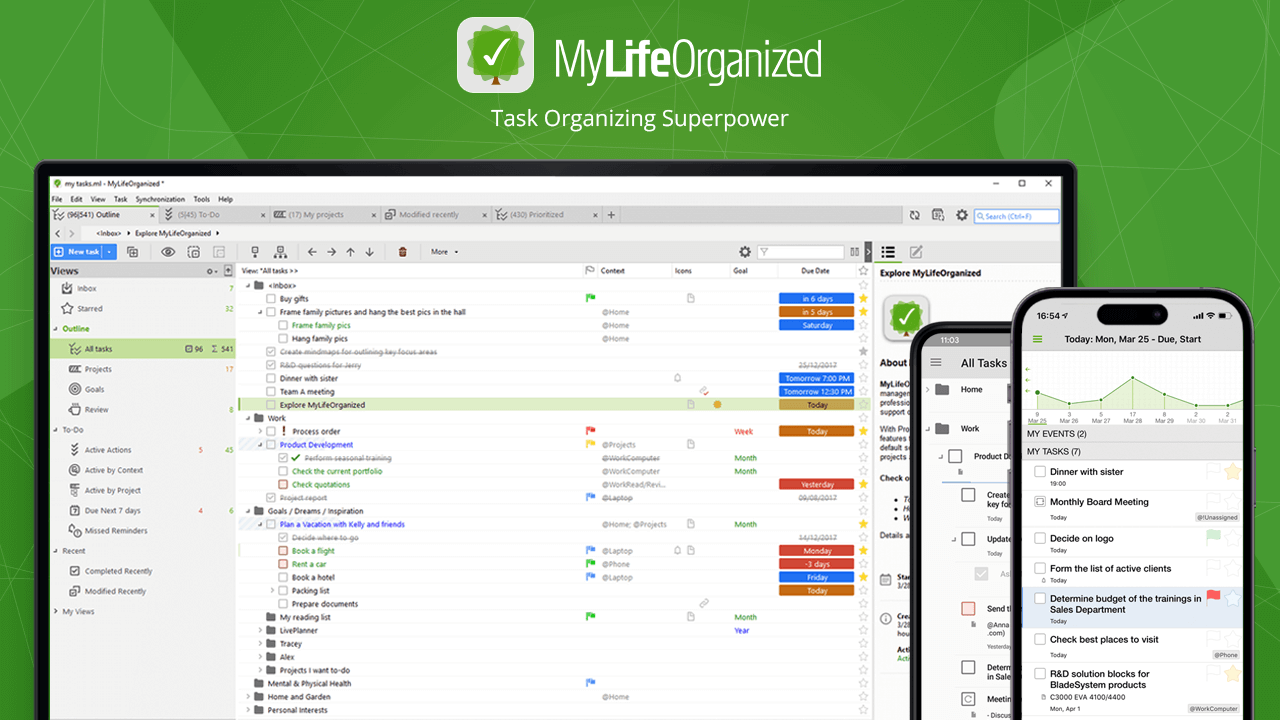Click the Search (Ctrl+F) field
Image resolution: width=1280 pixels, height=720 pixels.
(x=1015, y=216)
